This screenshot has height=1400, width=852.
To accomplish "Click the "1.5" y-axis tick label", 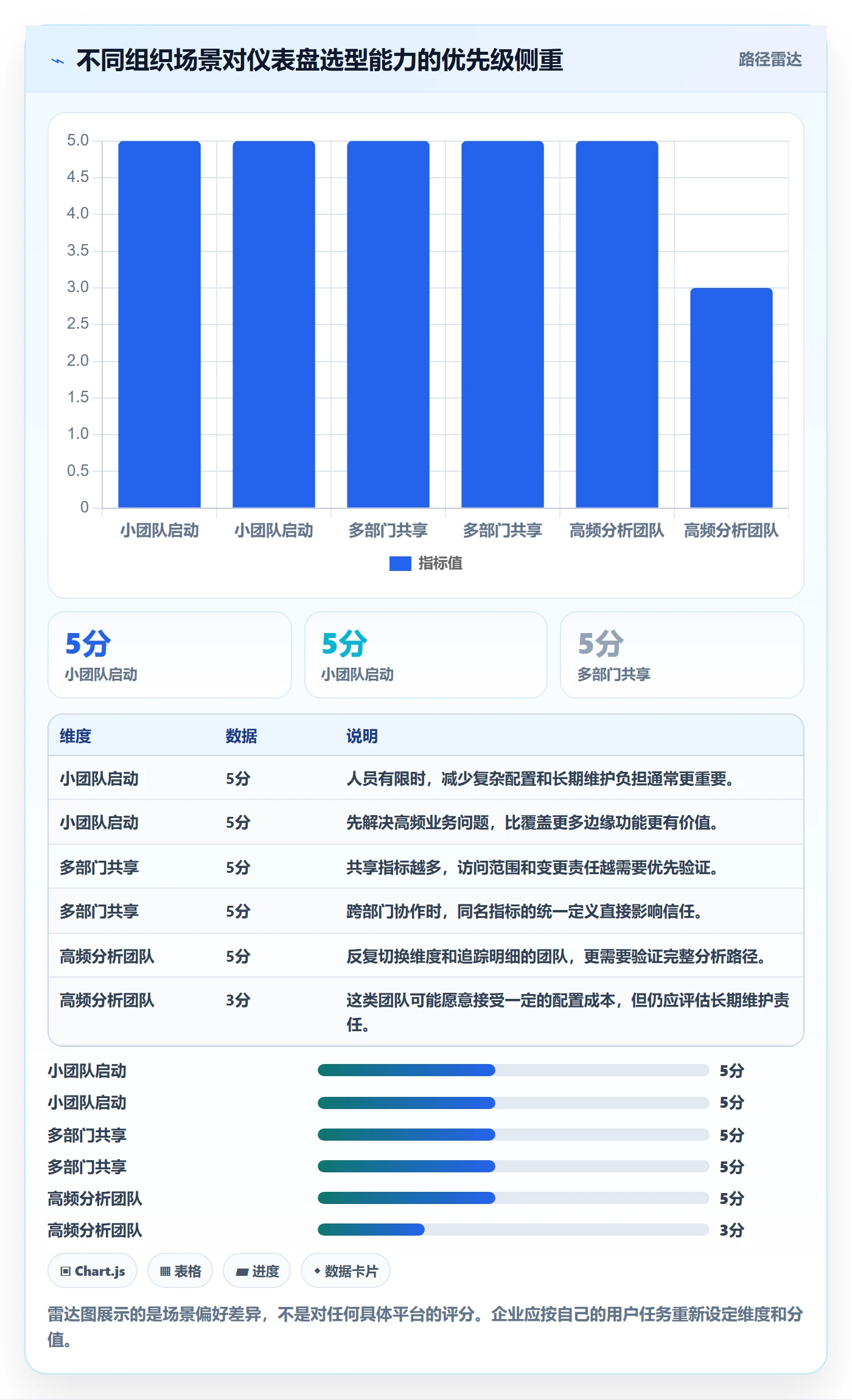I will click(78, 397).
